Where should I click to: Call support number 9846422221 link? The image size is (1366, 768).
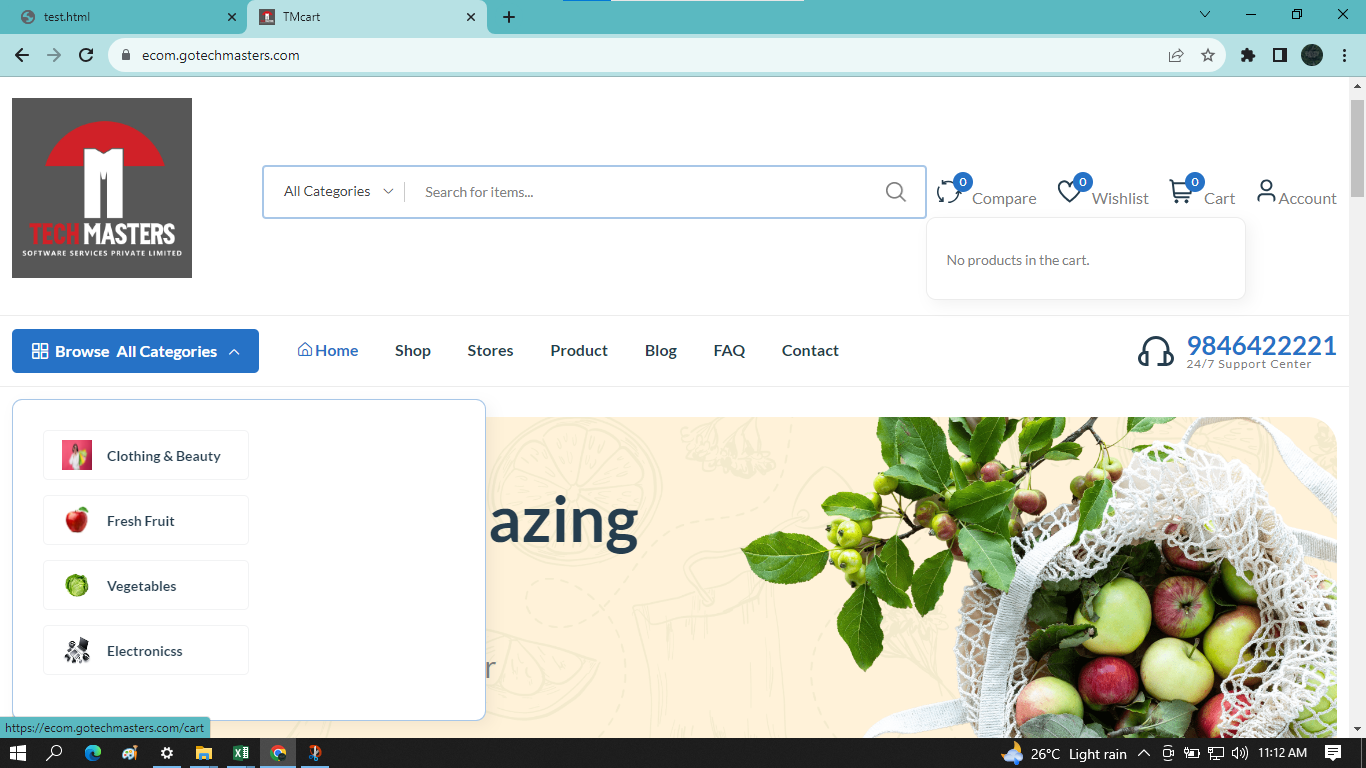1260,346
